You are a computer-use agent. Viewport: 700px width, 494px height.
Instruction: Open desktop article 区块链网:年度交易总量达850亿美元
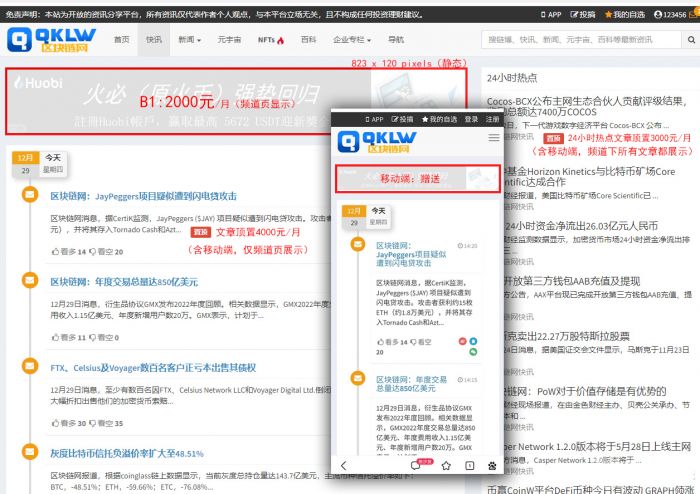tap(124, 282)
